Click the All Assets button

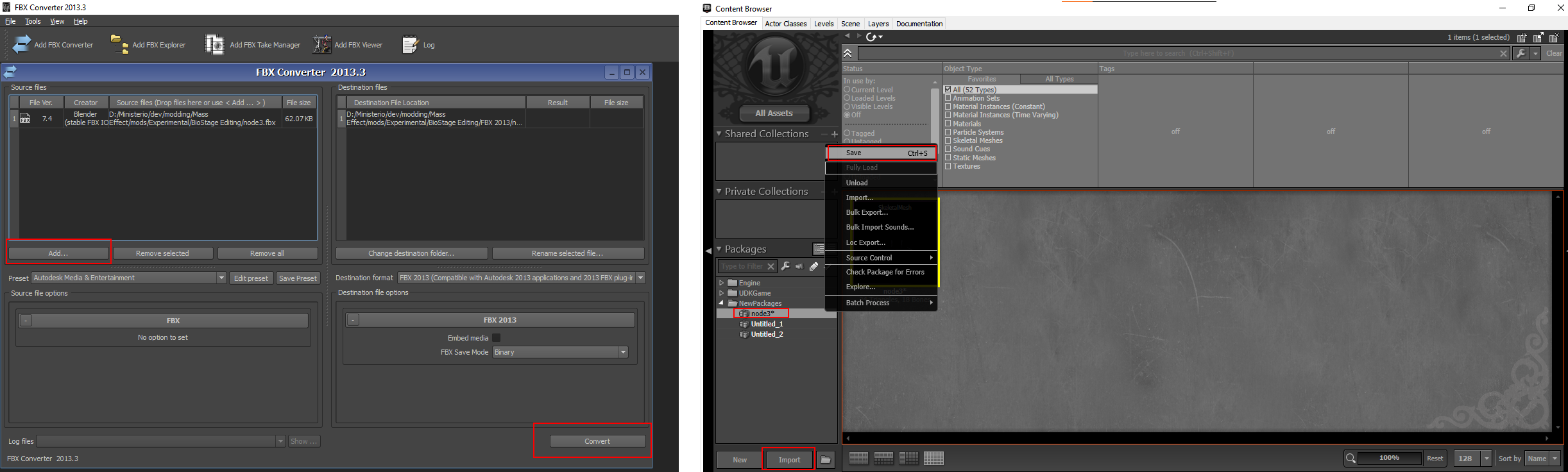pyautogui.click(x=774, y=114)
